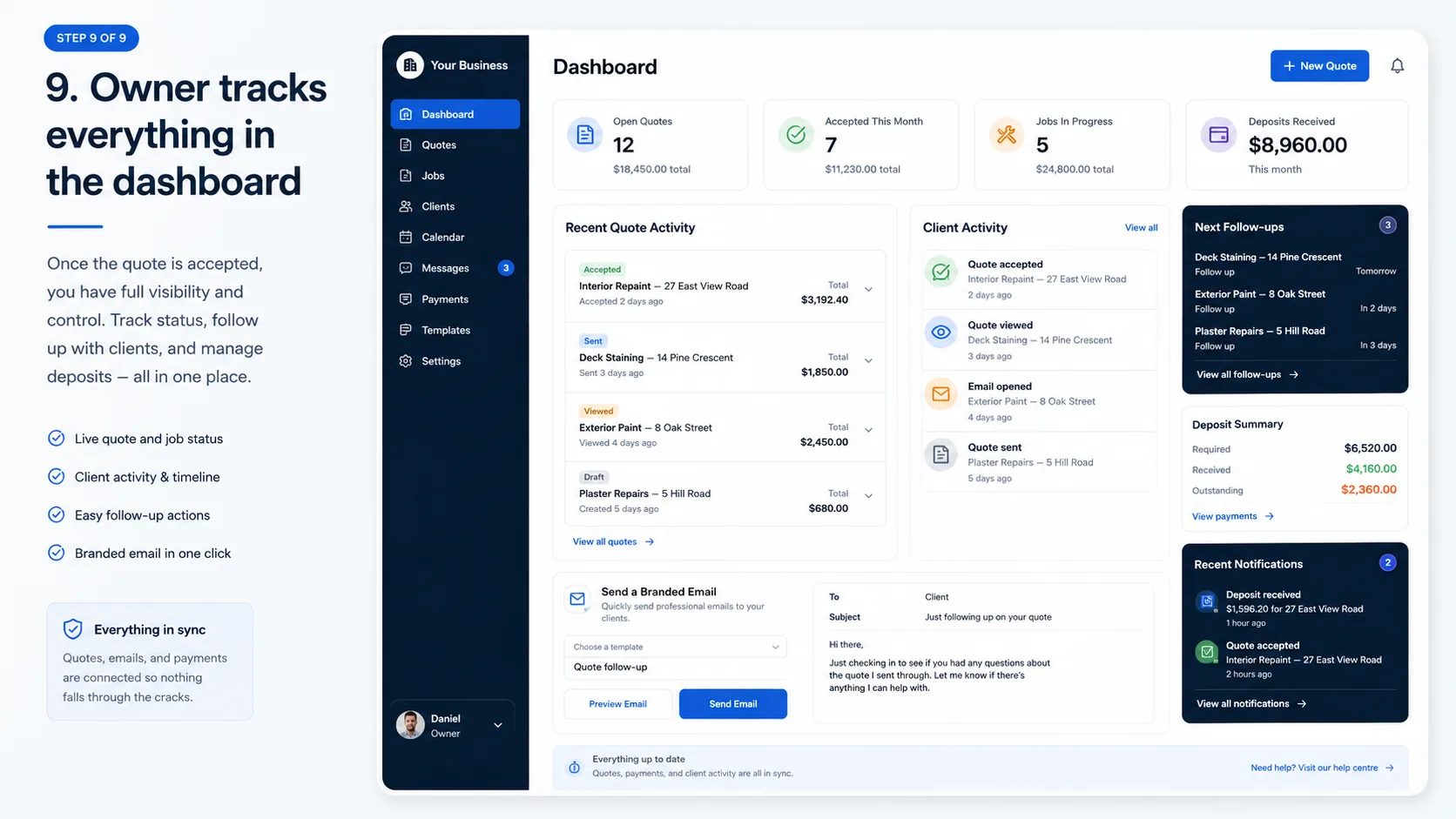This screenshot has width=1456, height=819.
Task: Click the Jobs In Progress tools icon
Action: pos(1007,135)
